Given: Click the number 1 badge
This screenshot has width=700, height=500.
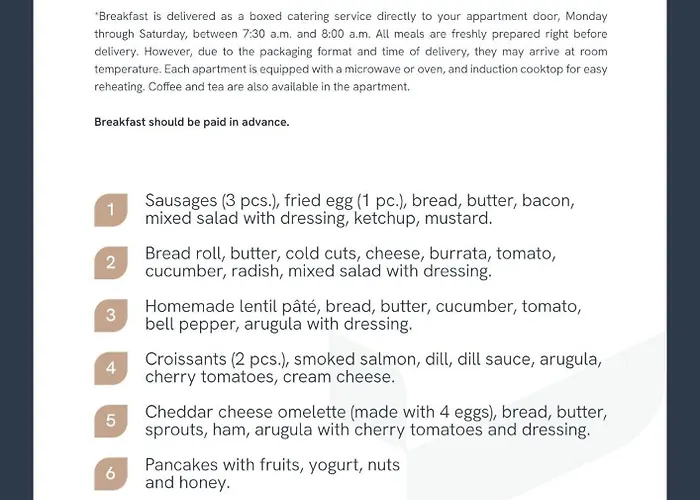Looking at the screenshot, I should 111,210.
